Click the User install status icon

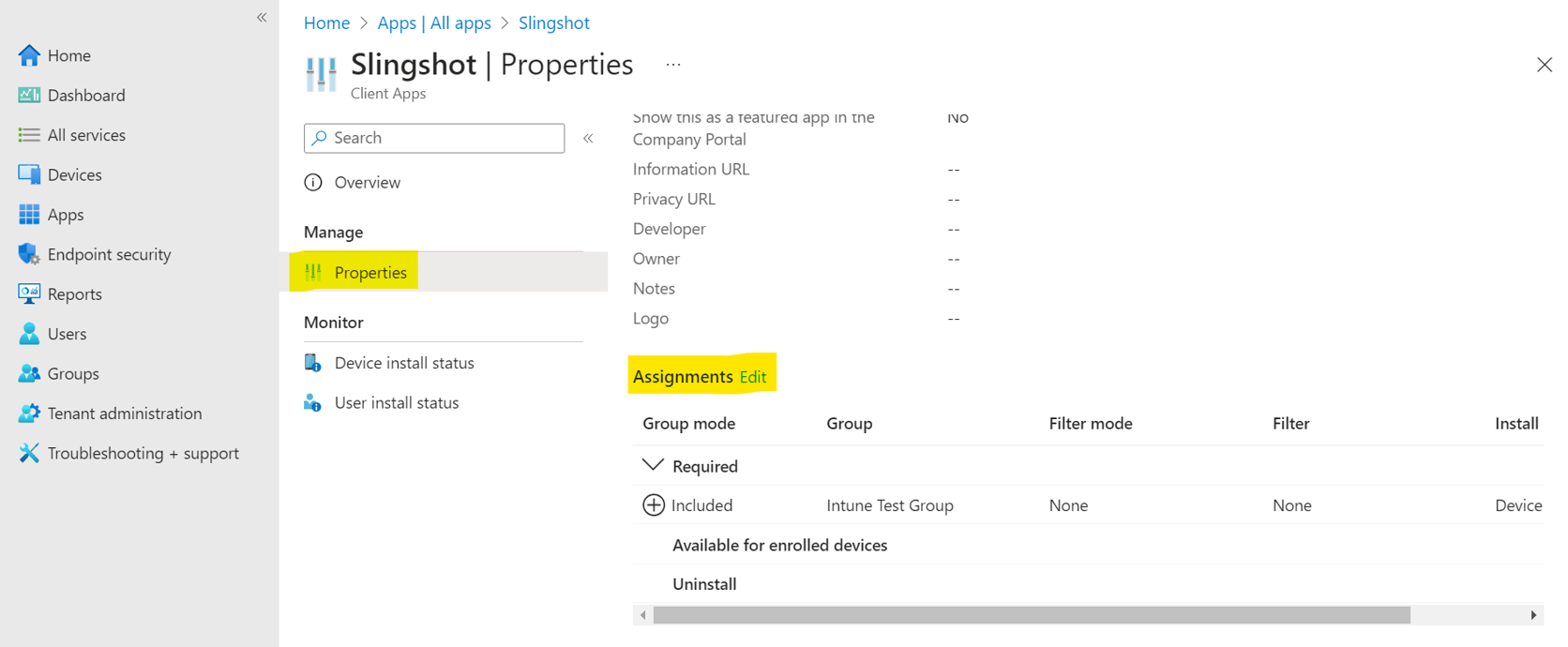pos(313,403)
